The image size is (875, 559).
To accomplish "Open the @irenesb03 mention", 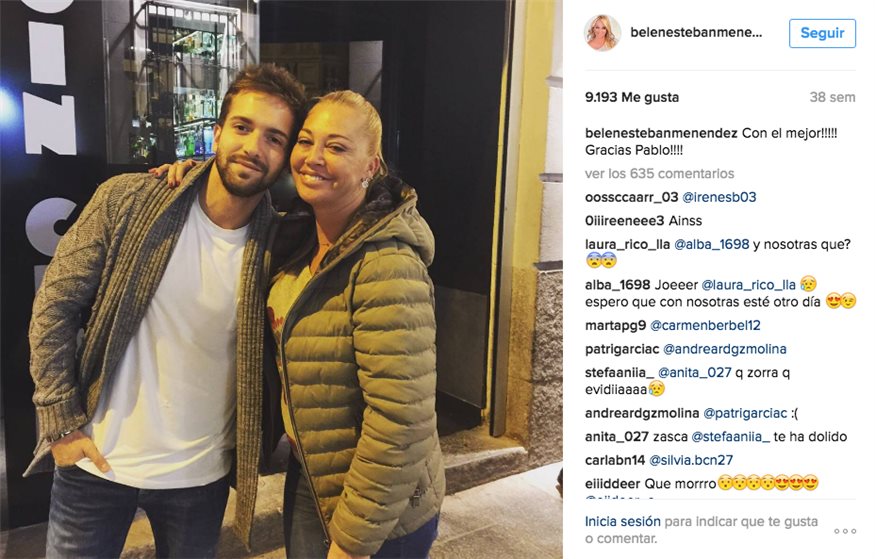I will (x=719, y=197).
